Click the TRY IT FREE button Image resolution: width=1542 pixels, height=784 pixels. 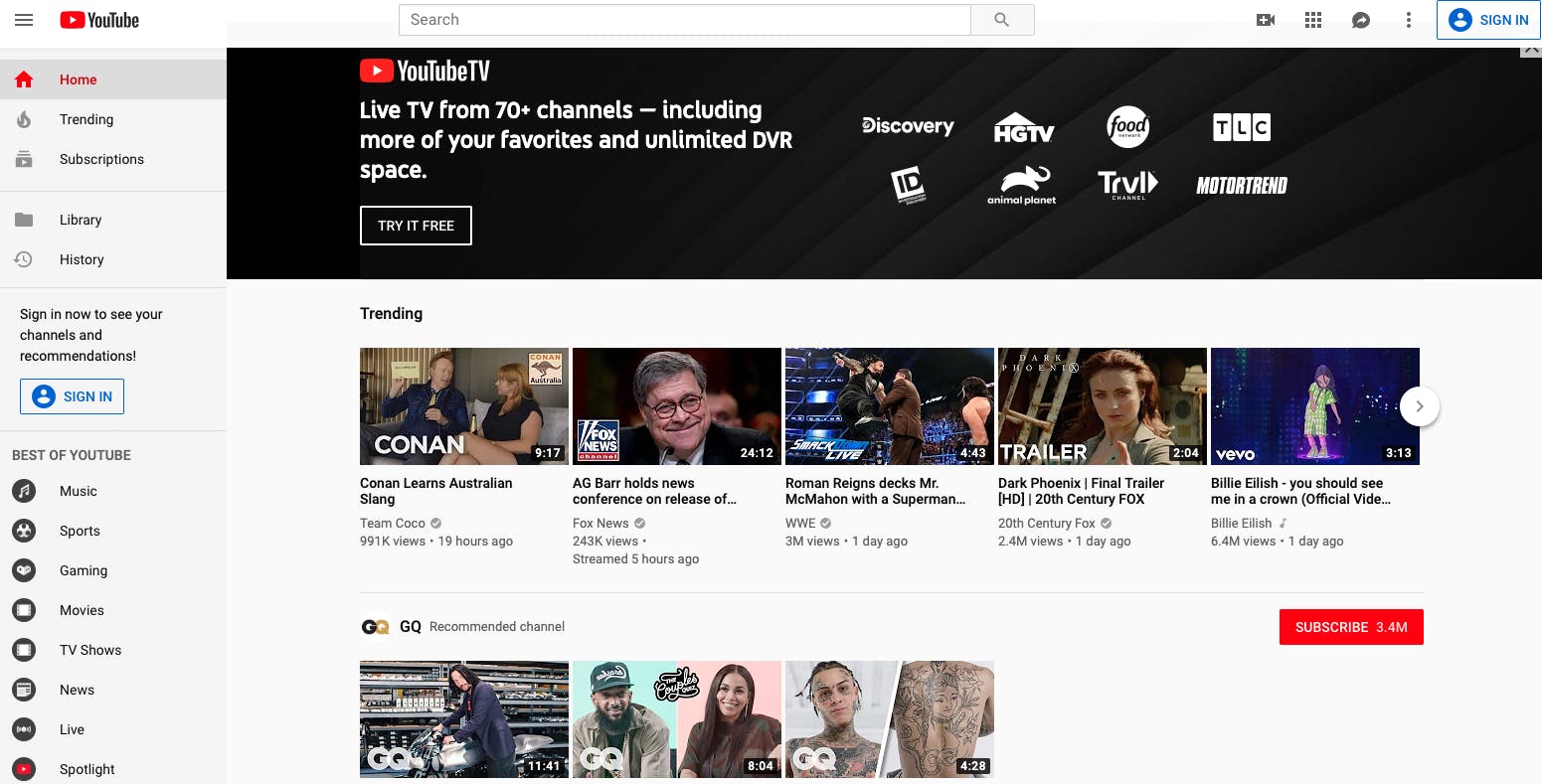416,226
